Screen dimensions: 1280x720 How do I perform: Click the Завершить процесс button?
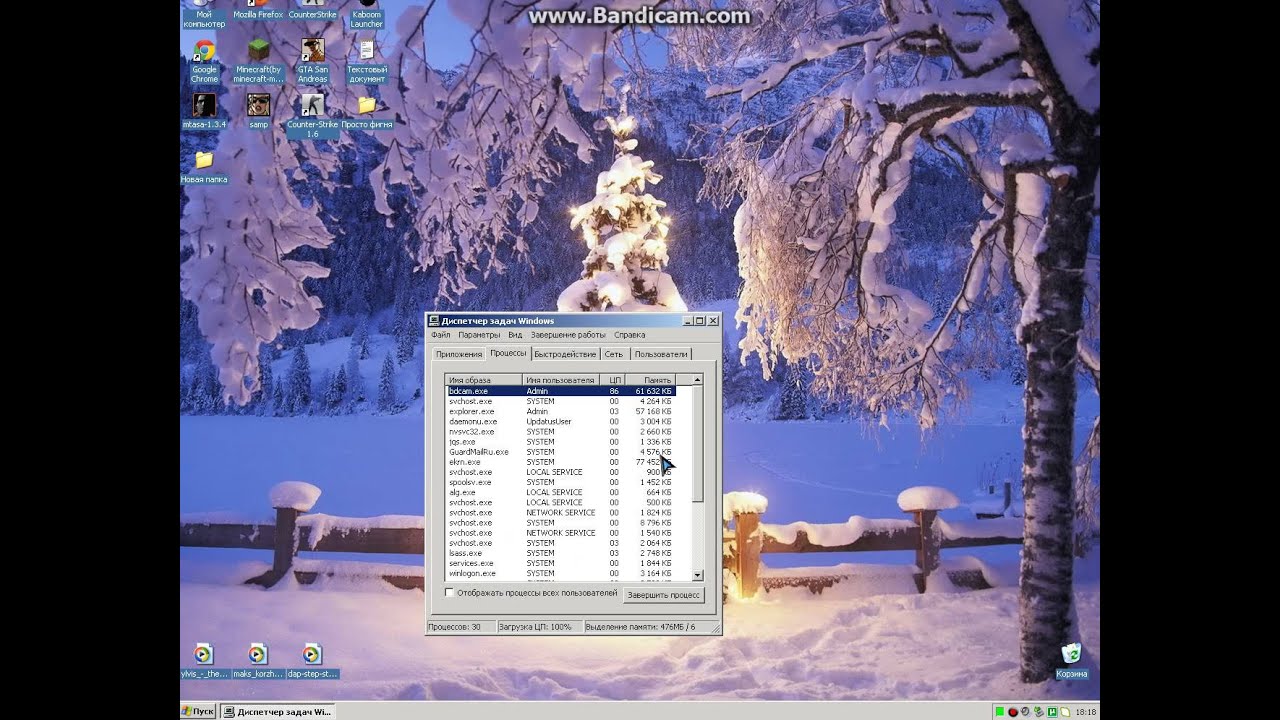pos(663,595)
